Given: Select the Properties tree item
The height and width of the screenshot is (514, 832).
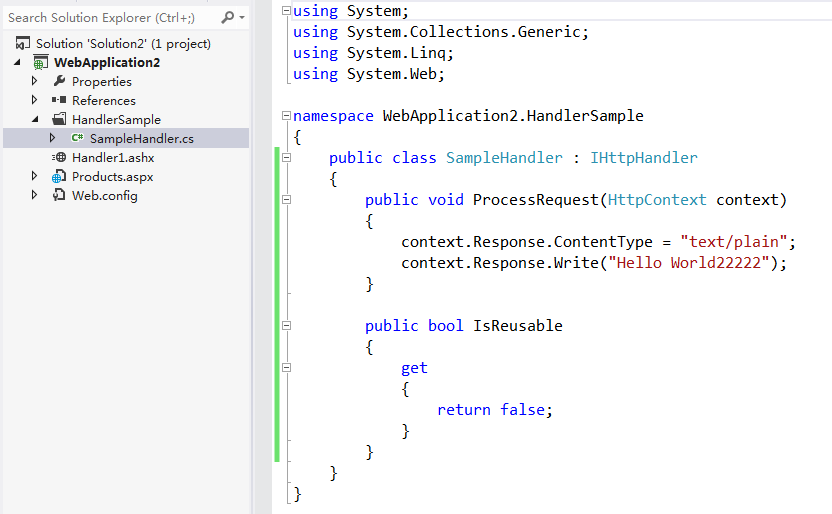Looking at the screenshot, I should pos(102,82).
